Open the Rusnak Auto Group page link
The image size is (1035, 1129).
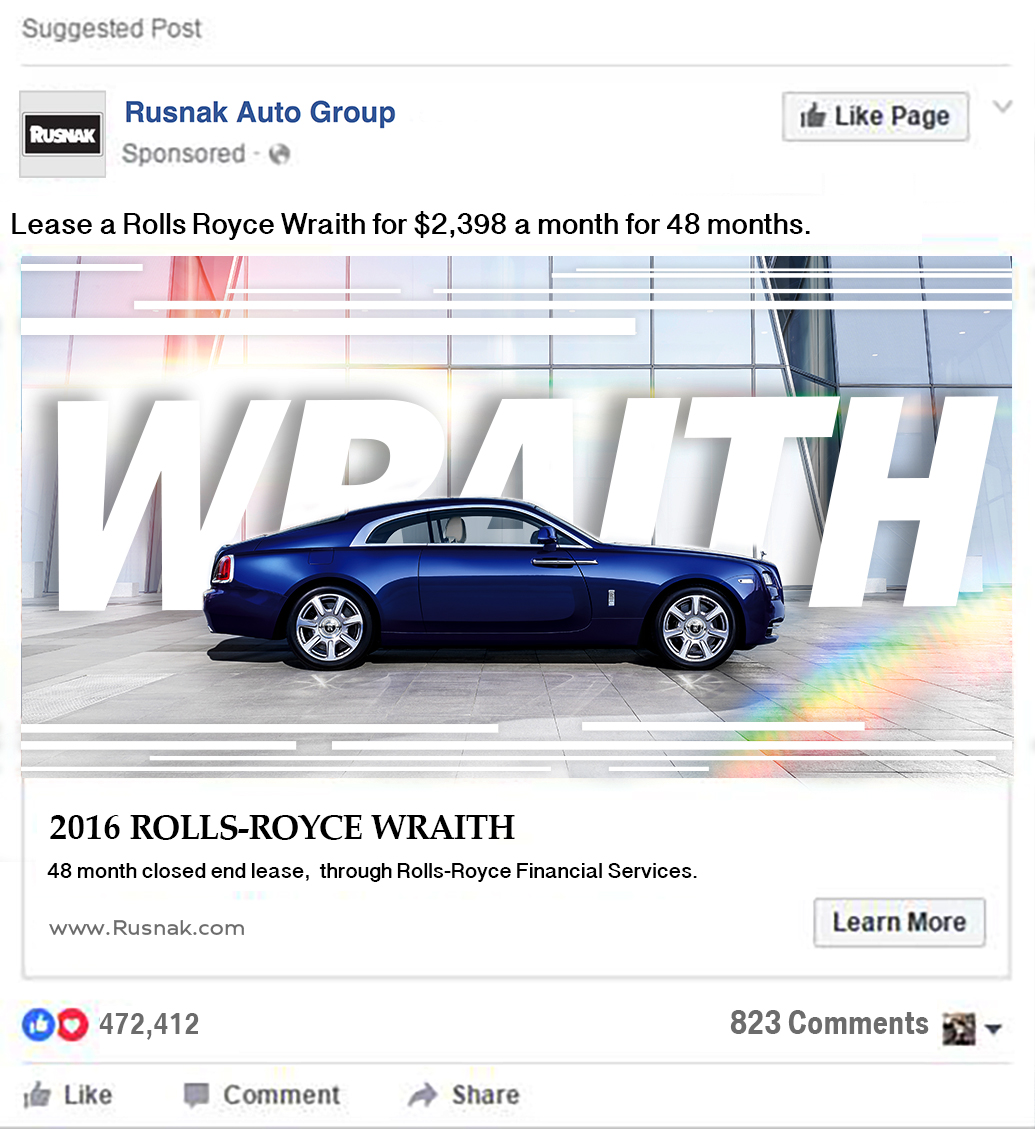point(260,112)
